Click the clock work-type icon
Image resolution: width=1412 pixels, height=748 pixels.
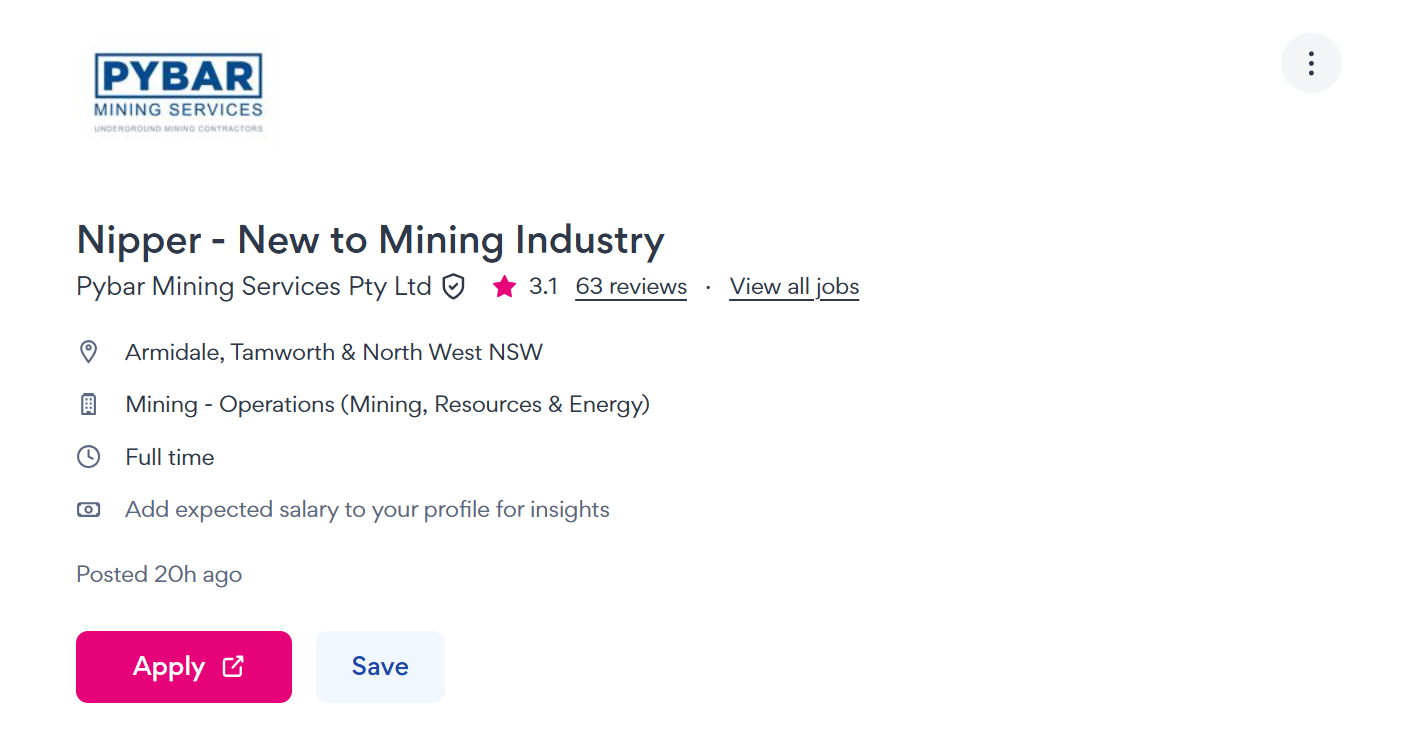point(88,457)
